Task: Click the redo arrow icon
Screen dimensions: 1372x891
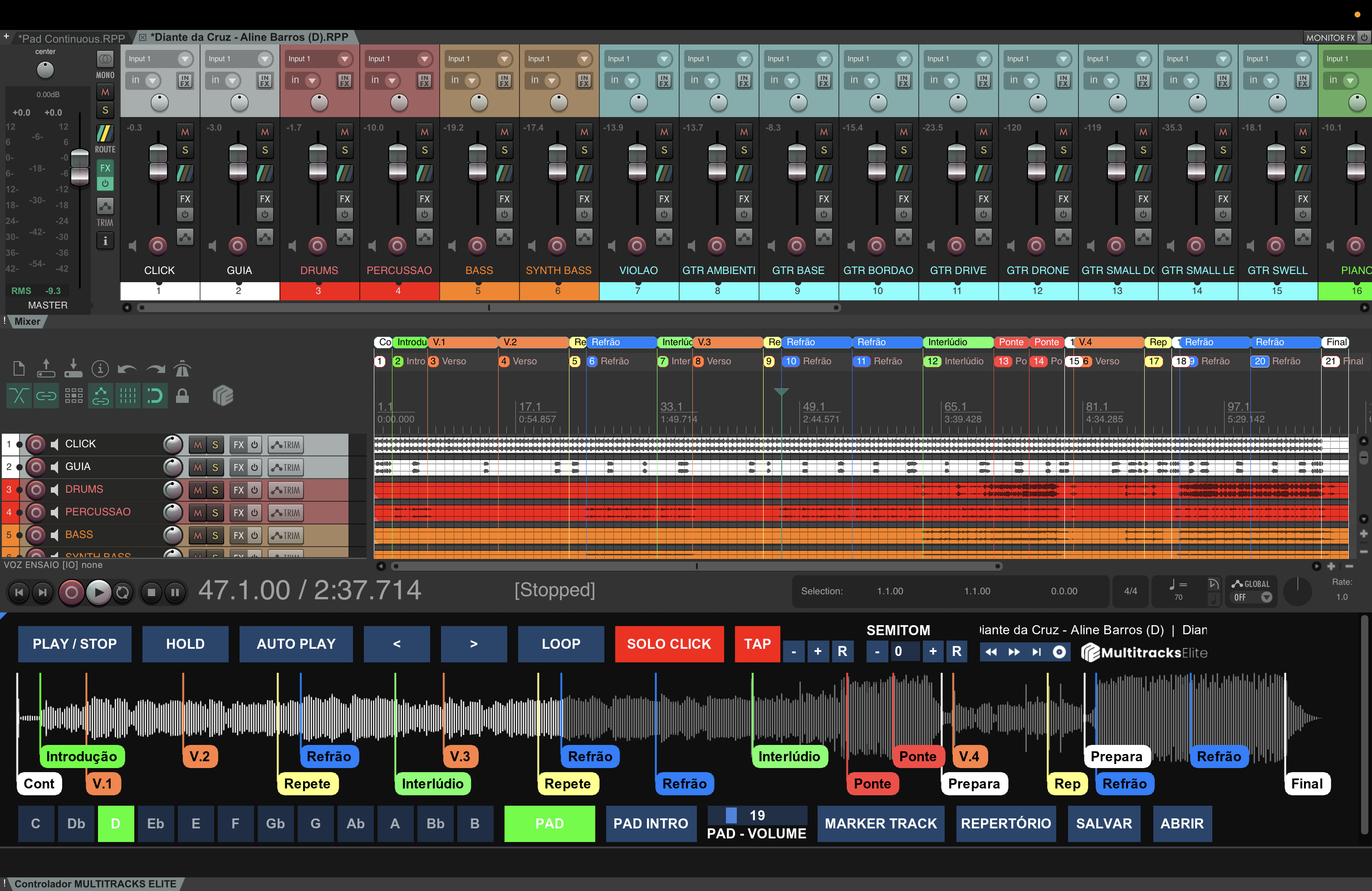Action: point(155,368)
